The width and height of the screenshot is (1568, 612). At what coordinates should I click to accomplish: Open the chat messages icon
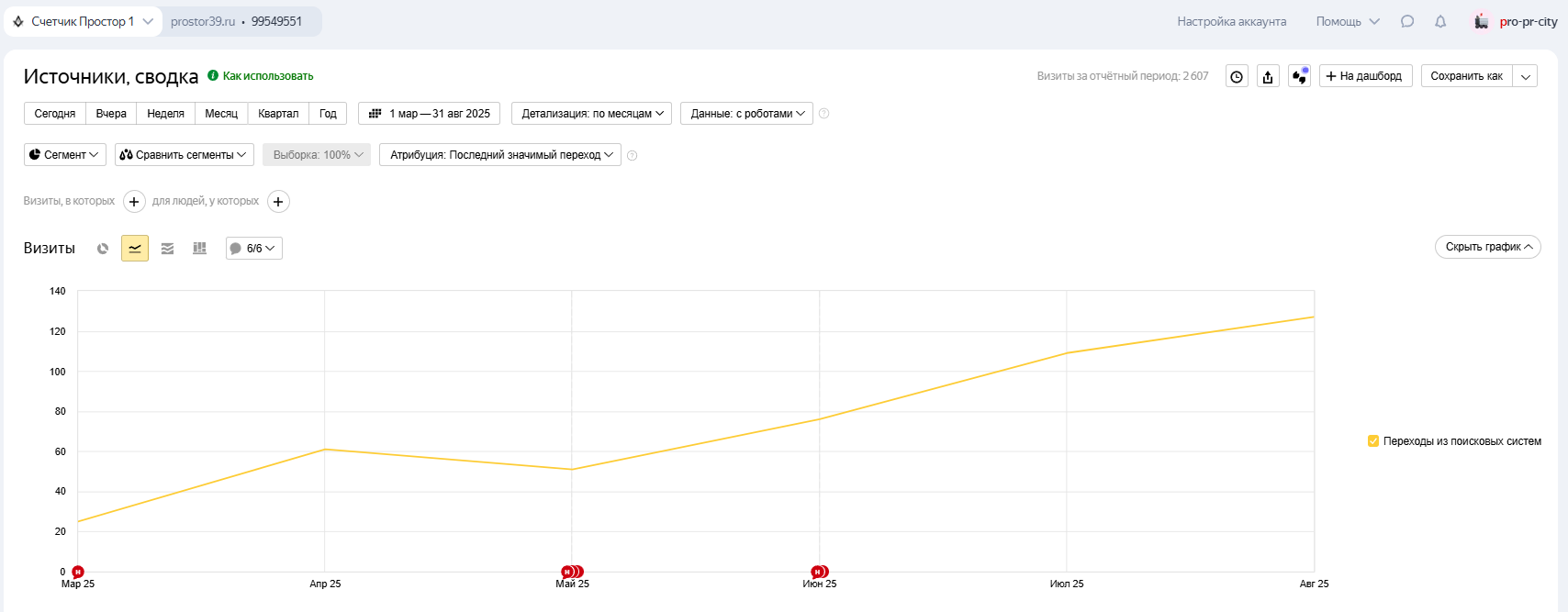pyautogui.click(x=1407, y=21)
